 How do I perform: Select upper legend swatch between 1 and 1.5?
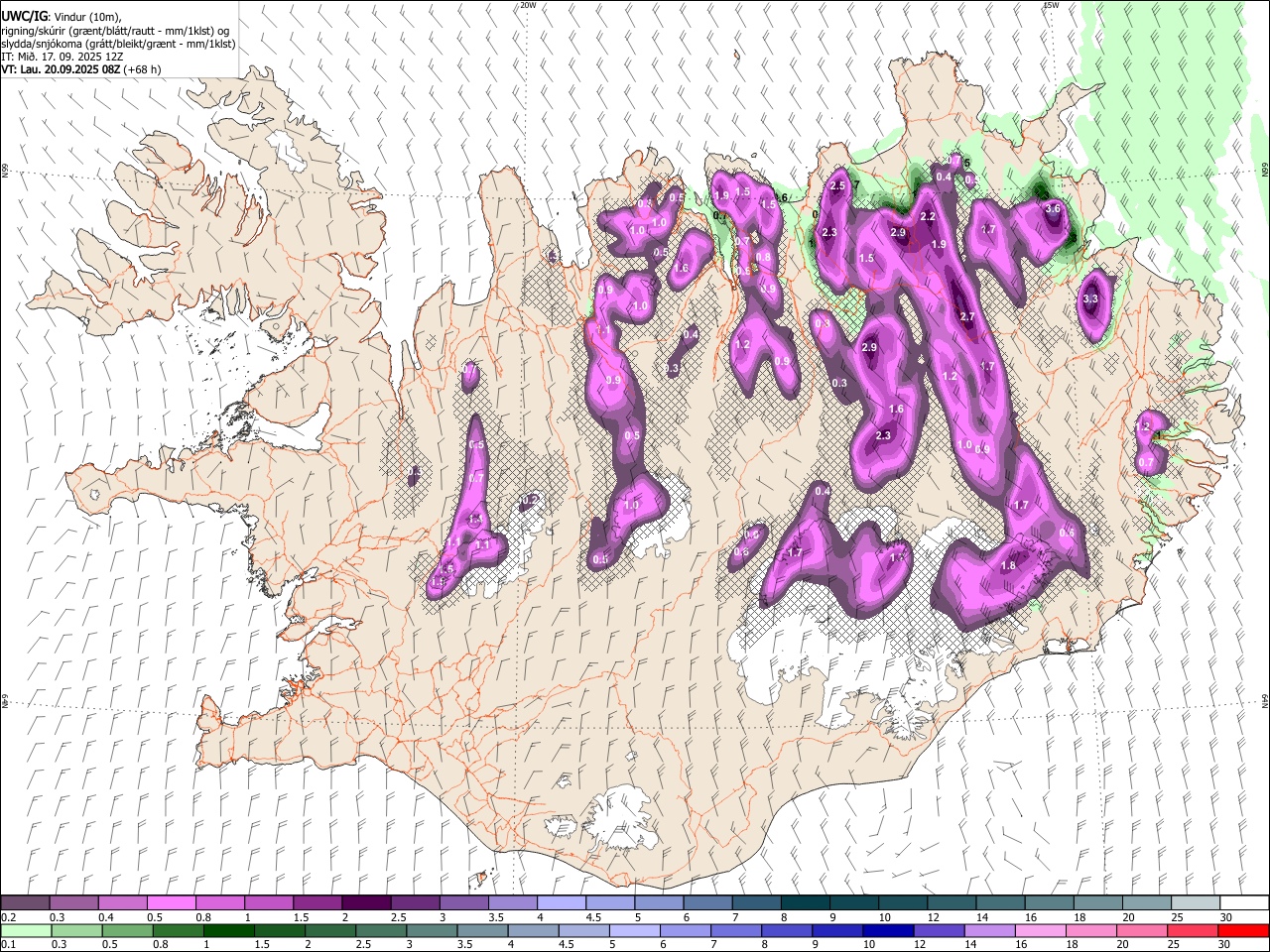point(268,902)
